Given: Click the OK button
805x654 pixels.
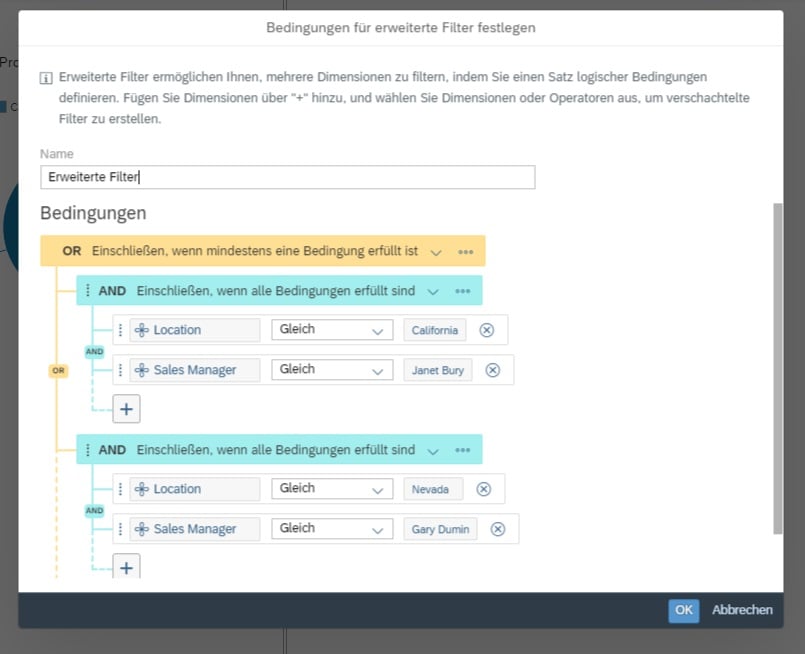Looking at the screenshot, I should [x=683, y=610].
